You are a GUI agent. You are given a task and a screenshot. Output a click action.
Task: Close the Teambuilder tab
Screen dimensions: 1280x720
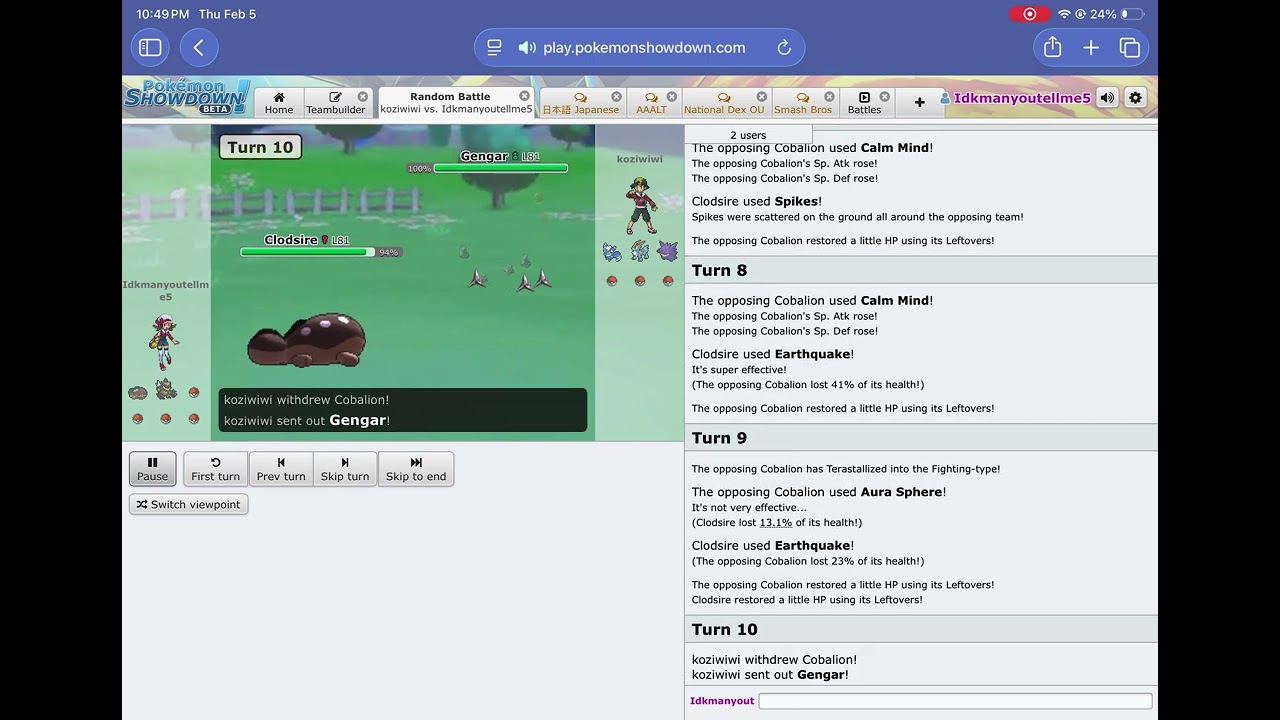363,97
